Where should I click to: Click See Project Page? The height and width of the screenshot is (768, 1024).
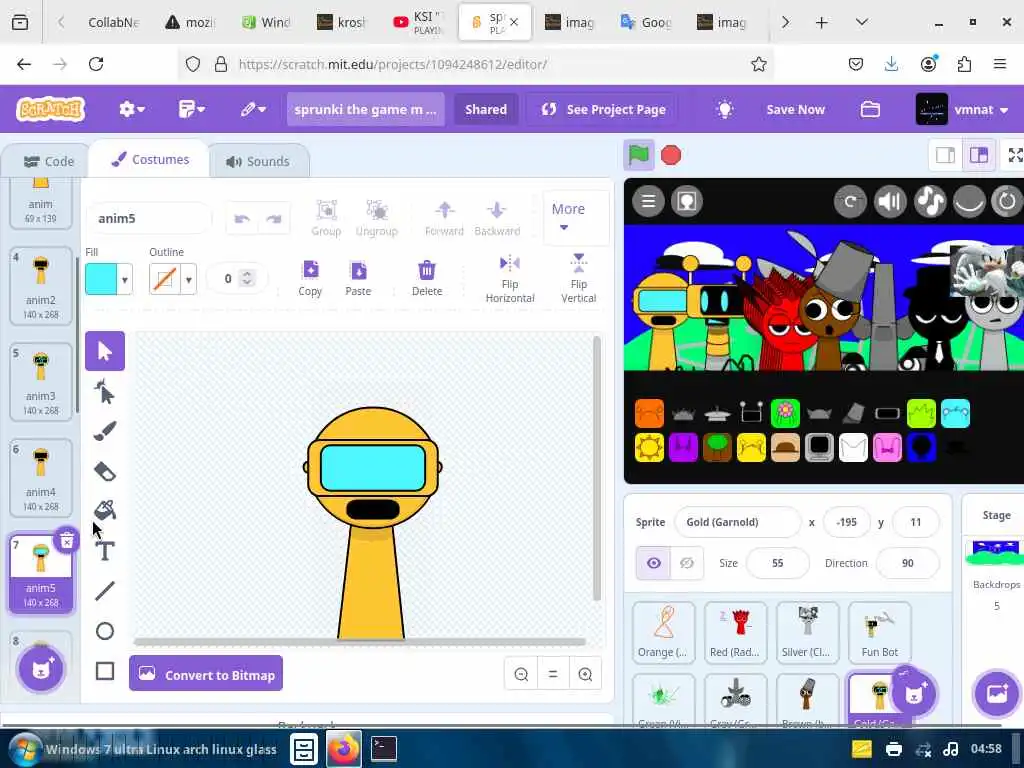(x=603, y=109)
